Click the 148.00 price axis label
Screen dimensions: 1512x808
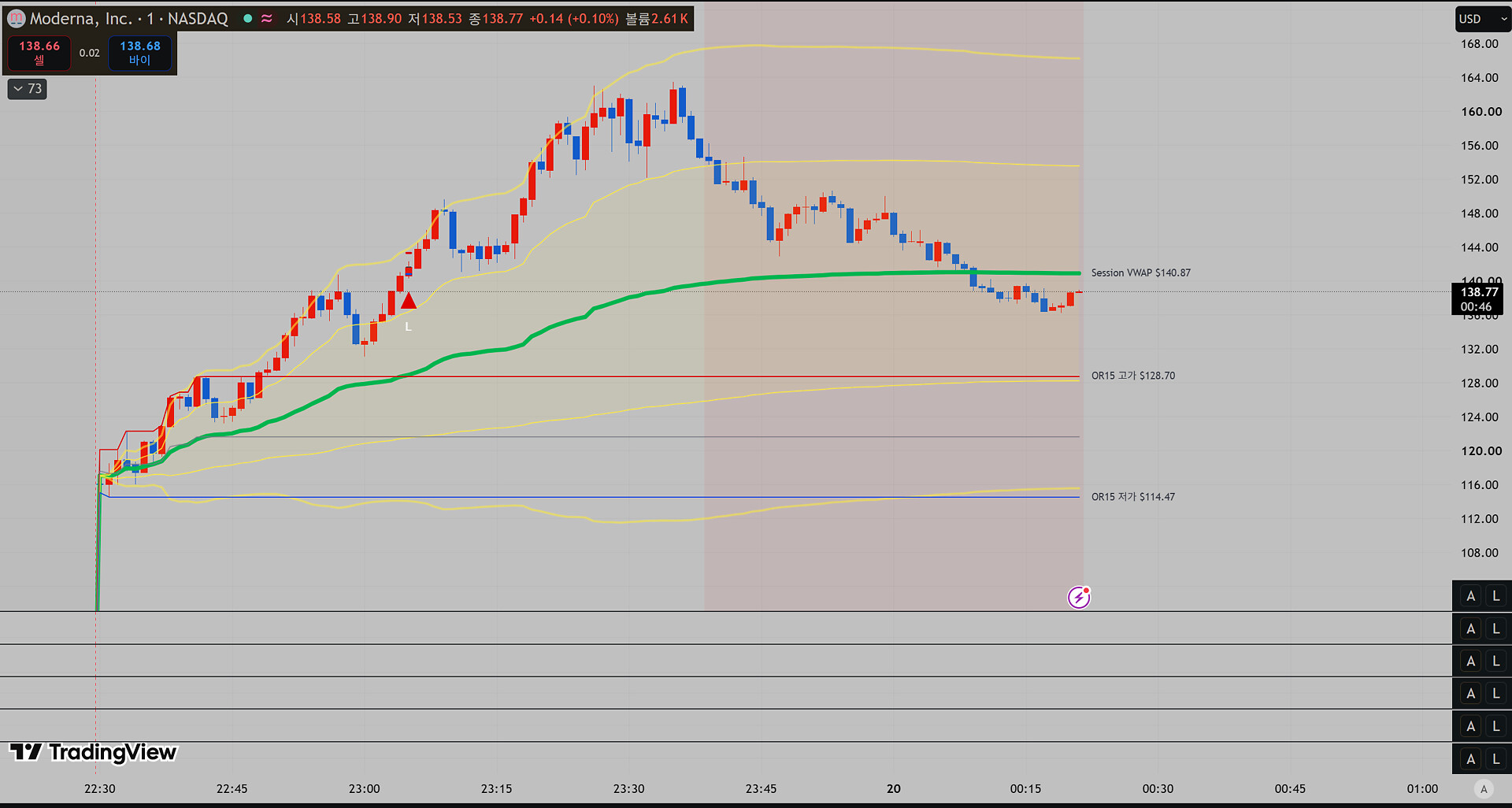pos(1479,213)
